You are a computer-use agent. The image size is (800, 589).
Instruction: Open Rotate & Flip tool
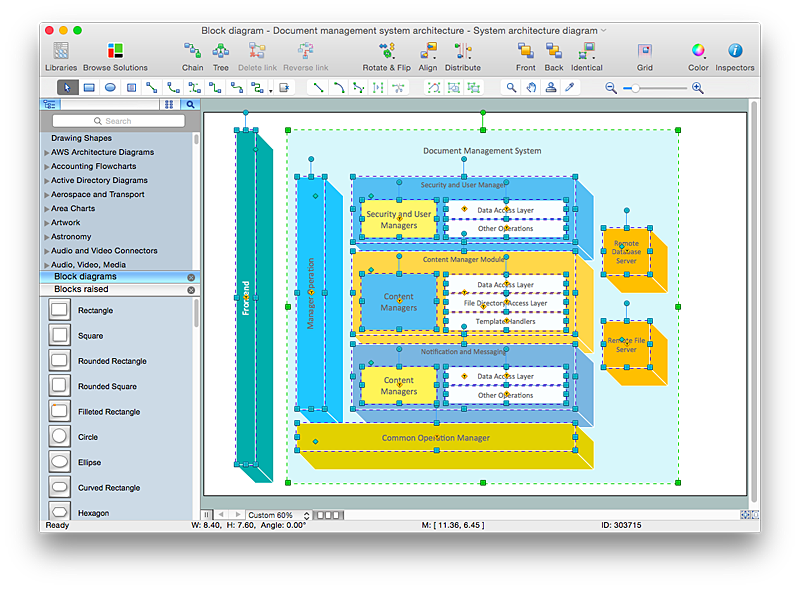click(386, 57)
